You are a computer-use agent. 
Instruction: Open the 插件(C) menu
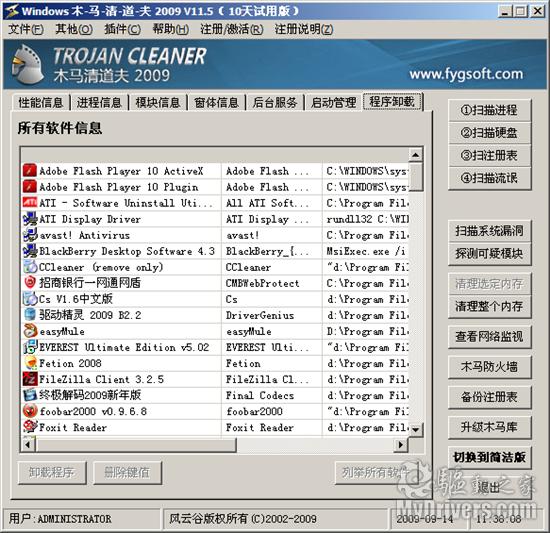(x=122, y=29)
